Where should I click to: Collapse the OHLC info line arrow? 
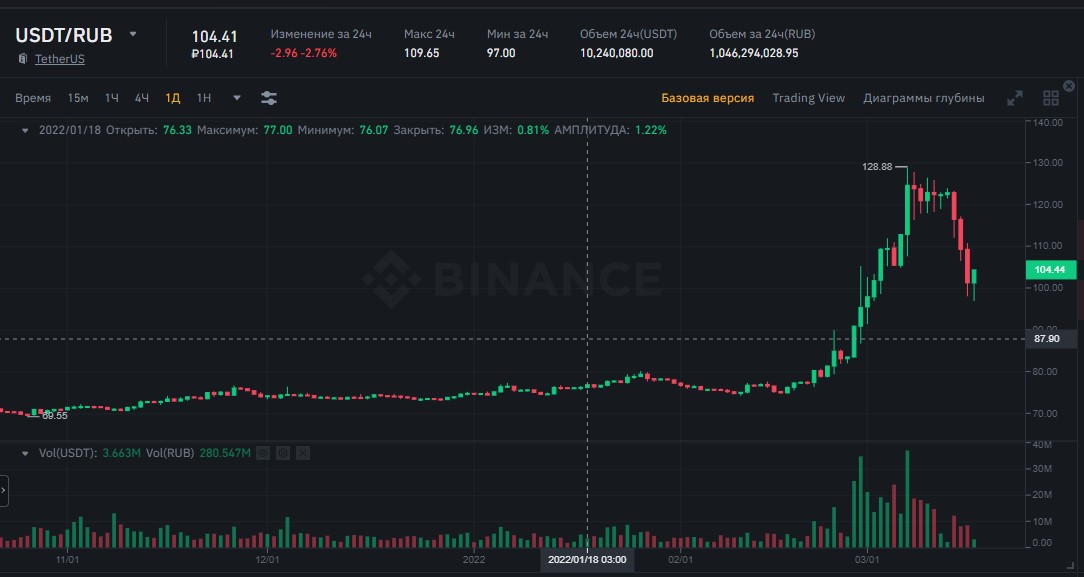(25, 130)
